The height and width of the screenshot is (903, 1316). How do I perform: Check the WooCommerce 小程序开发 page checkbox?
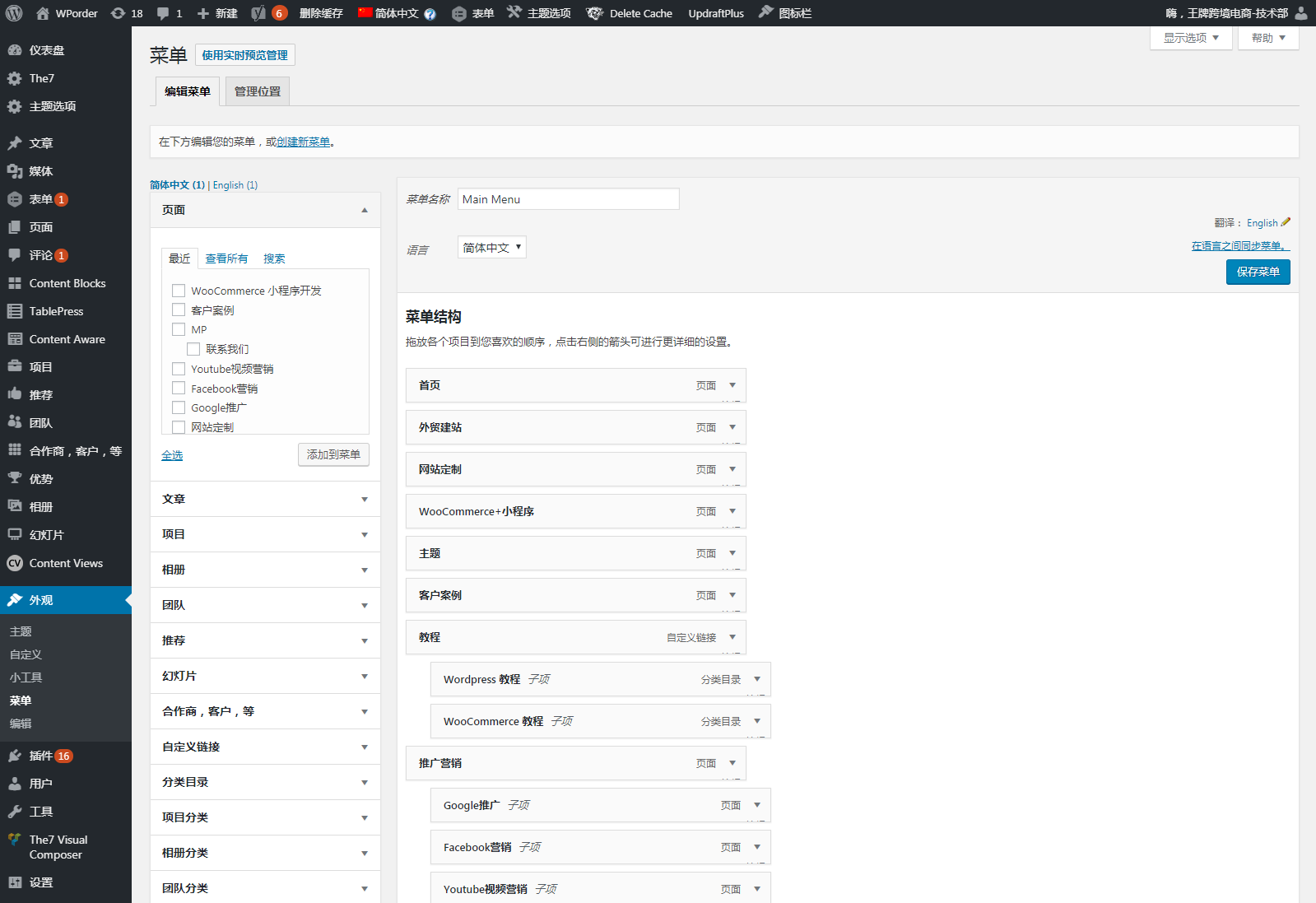tap(179, 291)
